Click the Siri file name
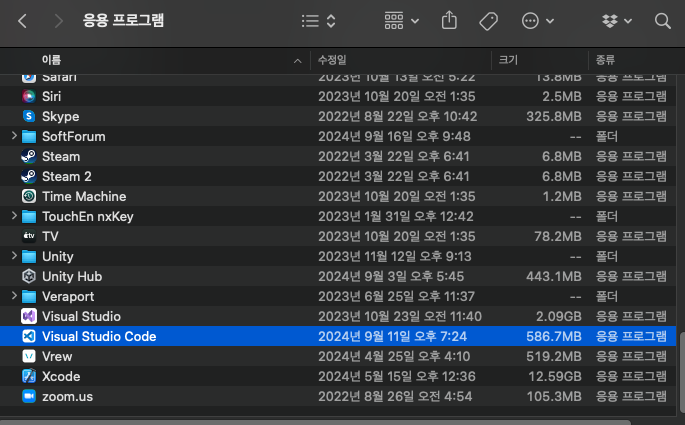This screenshot has height=425, width=685. 52,96
